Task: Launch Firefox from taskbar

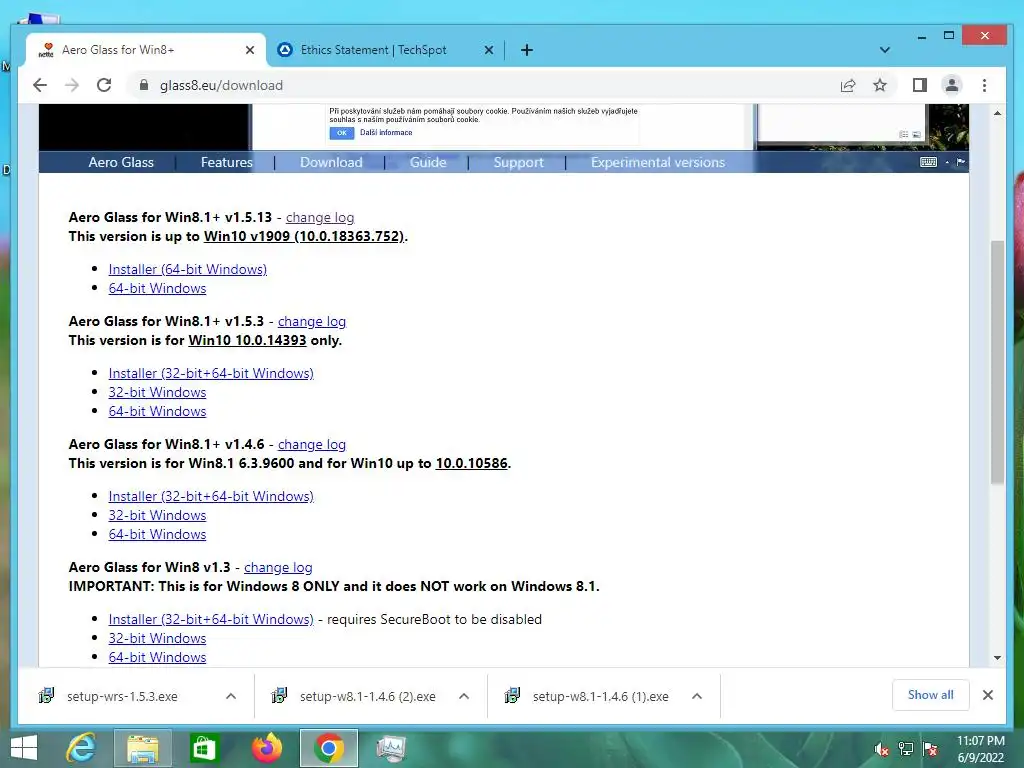Action: click(266, 748)
